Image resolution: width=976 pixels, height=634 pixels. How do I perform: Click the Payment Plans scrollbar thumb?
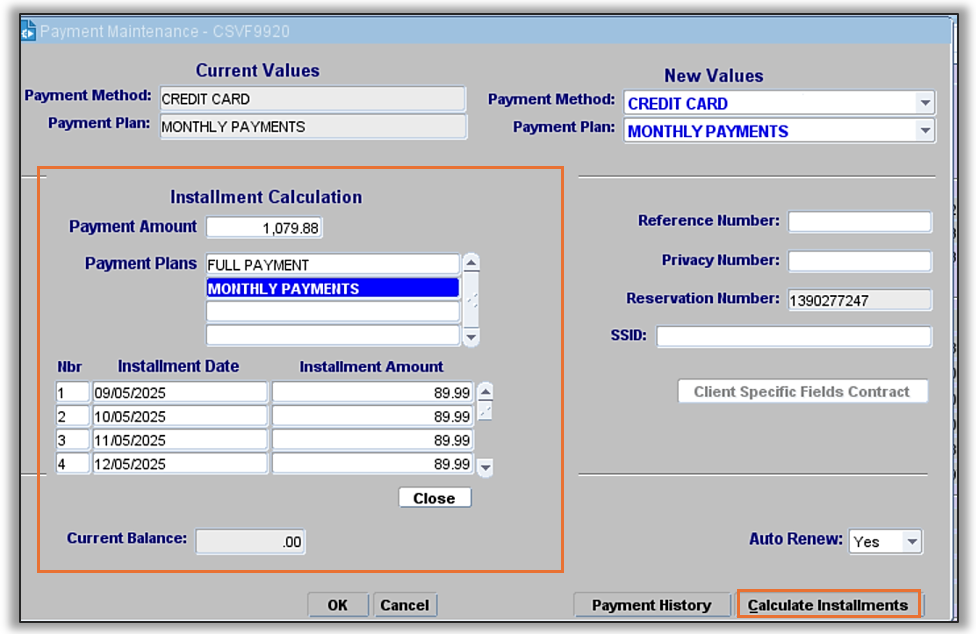(x=472, y=300)
